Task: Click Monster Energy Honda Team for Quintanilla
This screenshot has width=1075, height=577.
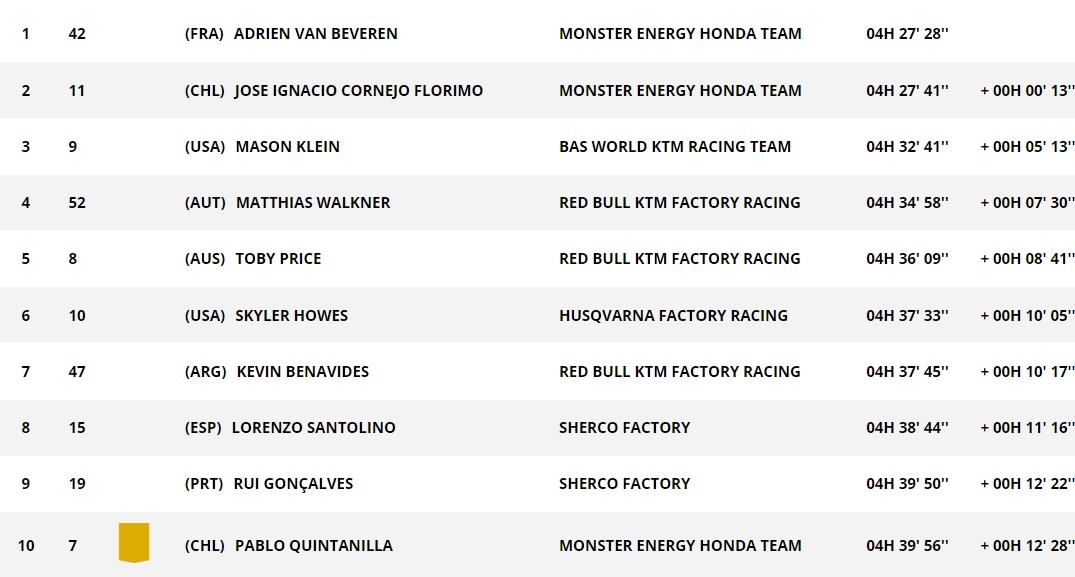Action: pyautogui.click(x=680, y=546)
